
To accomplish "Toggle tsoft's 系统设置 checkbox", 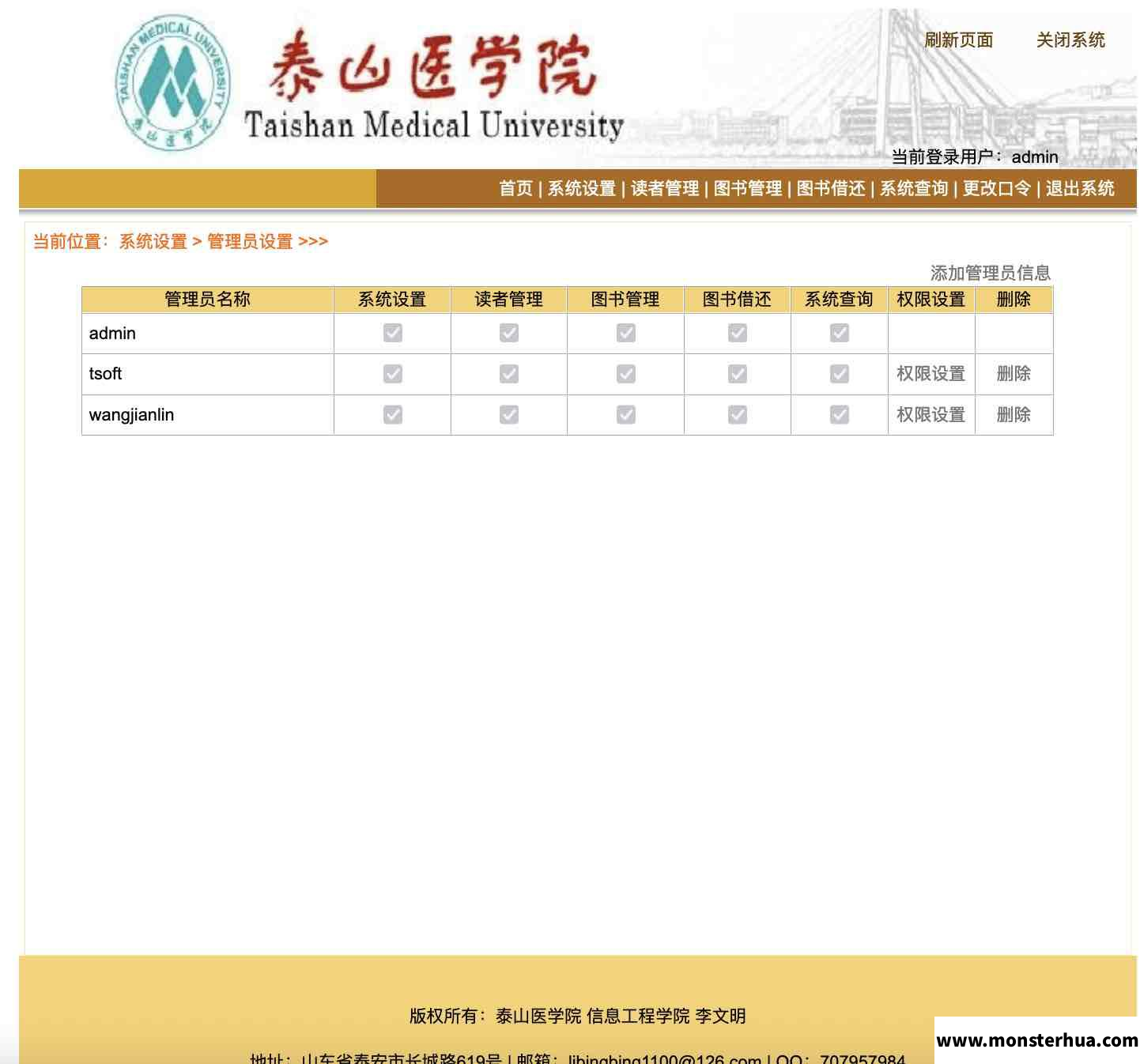I will coord(393,373).
